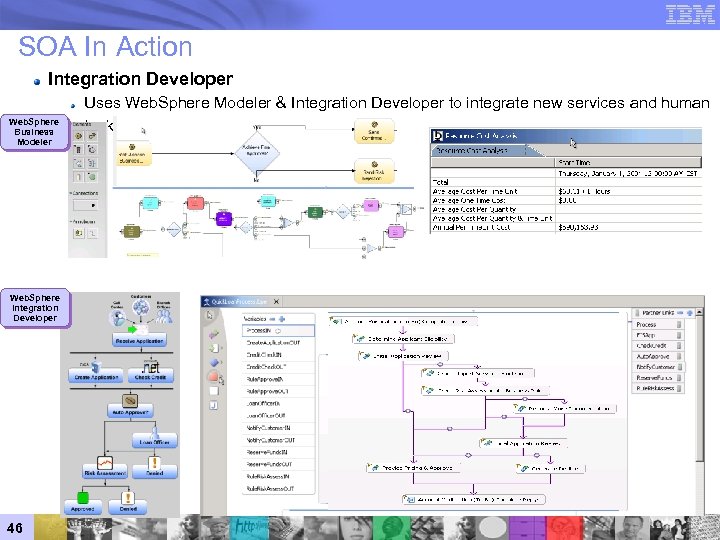Select the NotifyCustomerIN variable
The image size is (720, 540).
[x=278, y=428]
